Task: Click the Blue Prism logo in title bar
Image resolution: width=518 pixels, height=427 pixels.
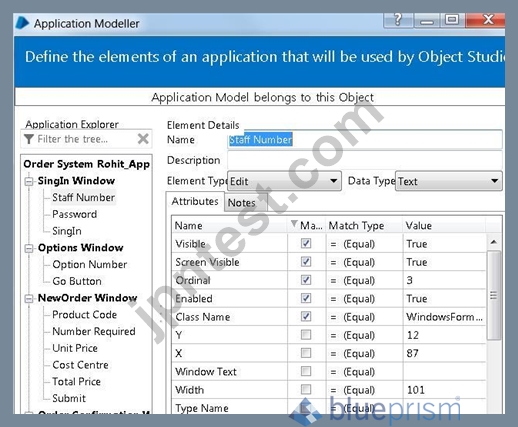Action: 22,23
